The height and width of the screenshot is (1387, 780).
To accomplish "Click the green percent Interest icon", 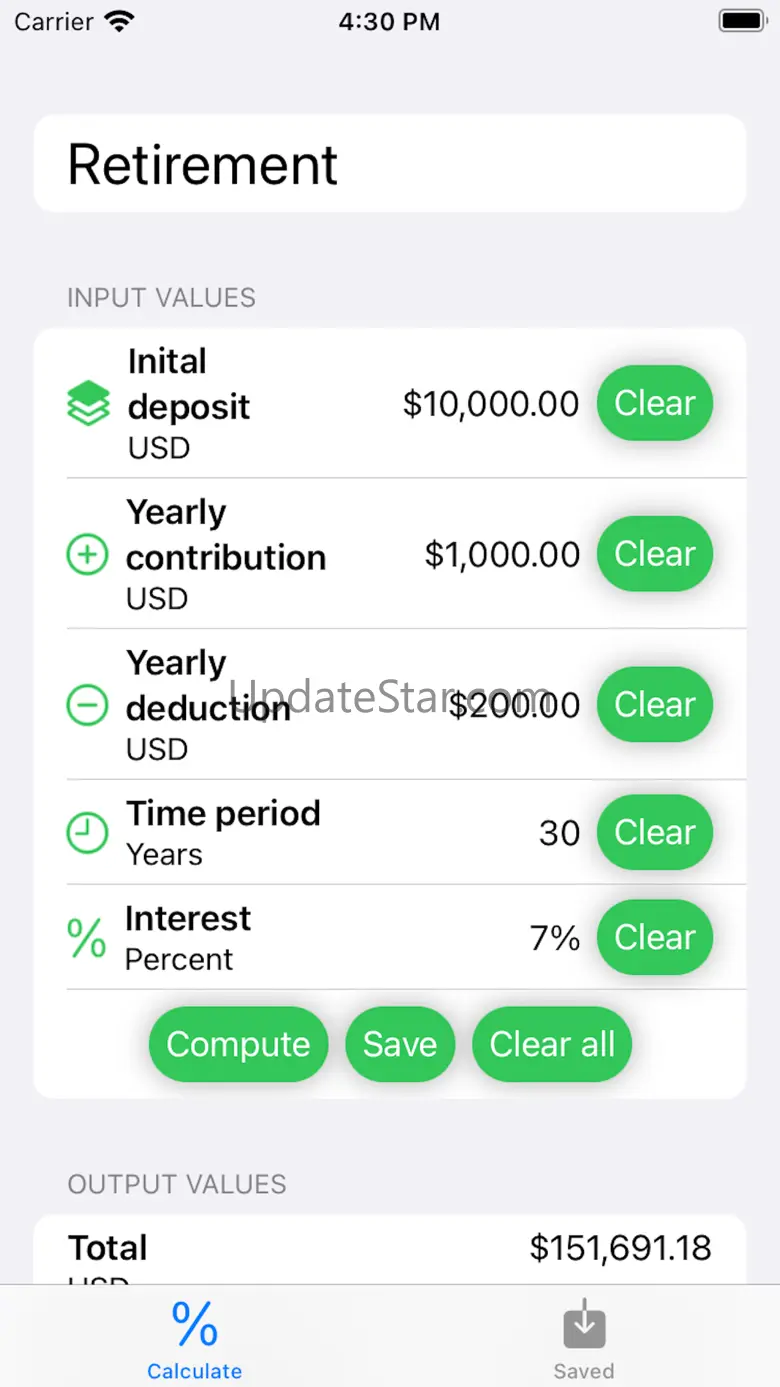I will (x=87, y=938).
